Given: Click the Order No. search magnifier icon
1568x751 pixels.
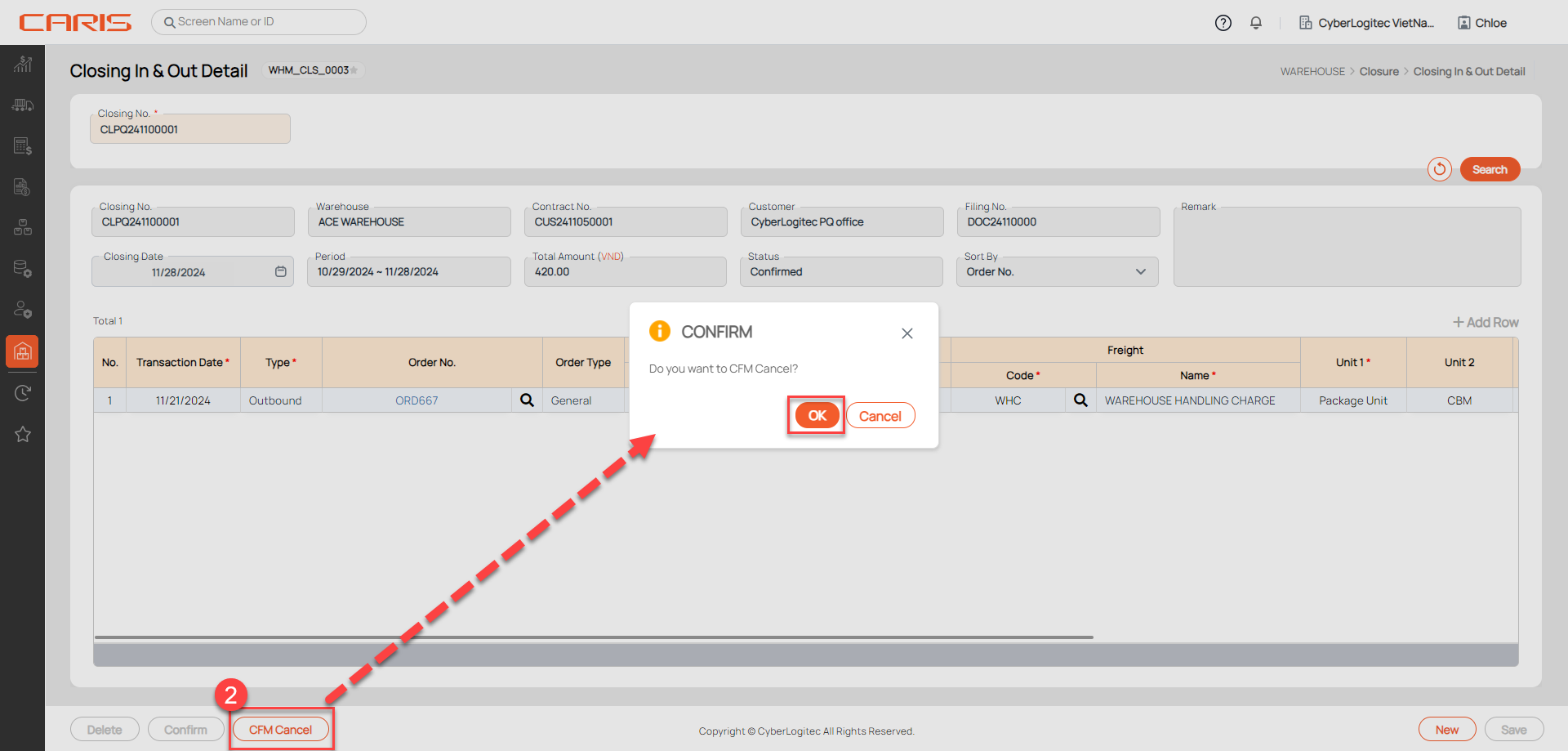Looking at the screenshot, I should pyautogui.click(x=527, y=400).
